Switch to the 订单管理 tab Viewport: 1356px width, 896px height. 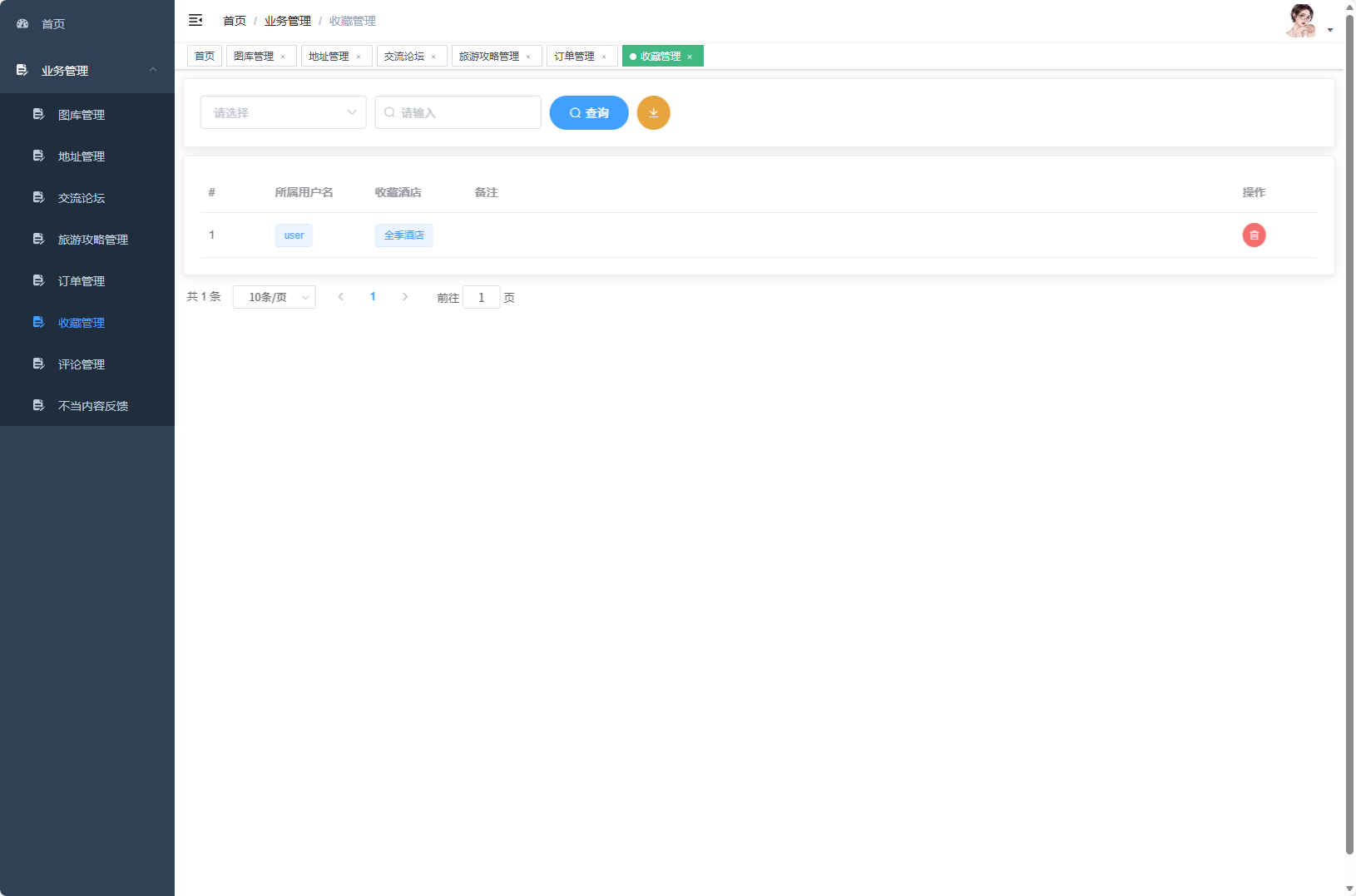[576, 56]
